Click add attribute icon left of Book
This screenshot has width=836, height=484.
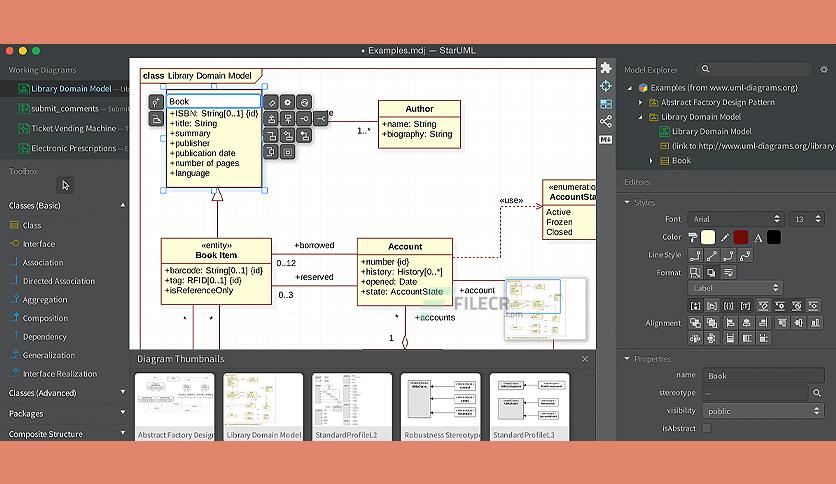[156, 102]
